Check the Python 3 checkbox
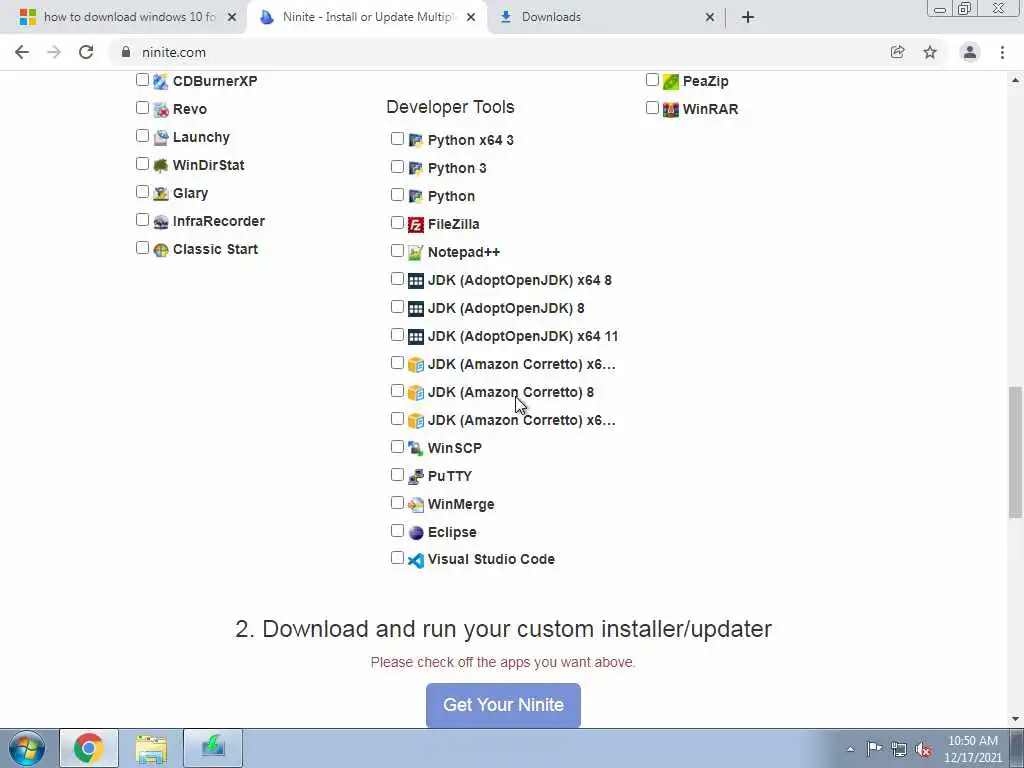 [x=397, y=167]
